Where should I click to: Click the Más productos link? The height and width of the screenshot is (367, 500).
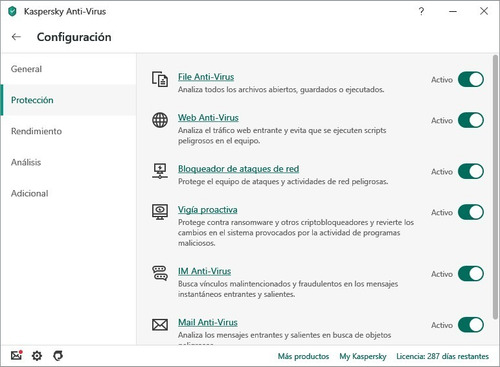pos(303,356)
